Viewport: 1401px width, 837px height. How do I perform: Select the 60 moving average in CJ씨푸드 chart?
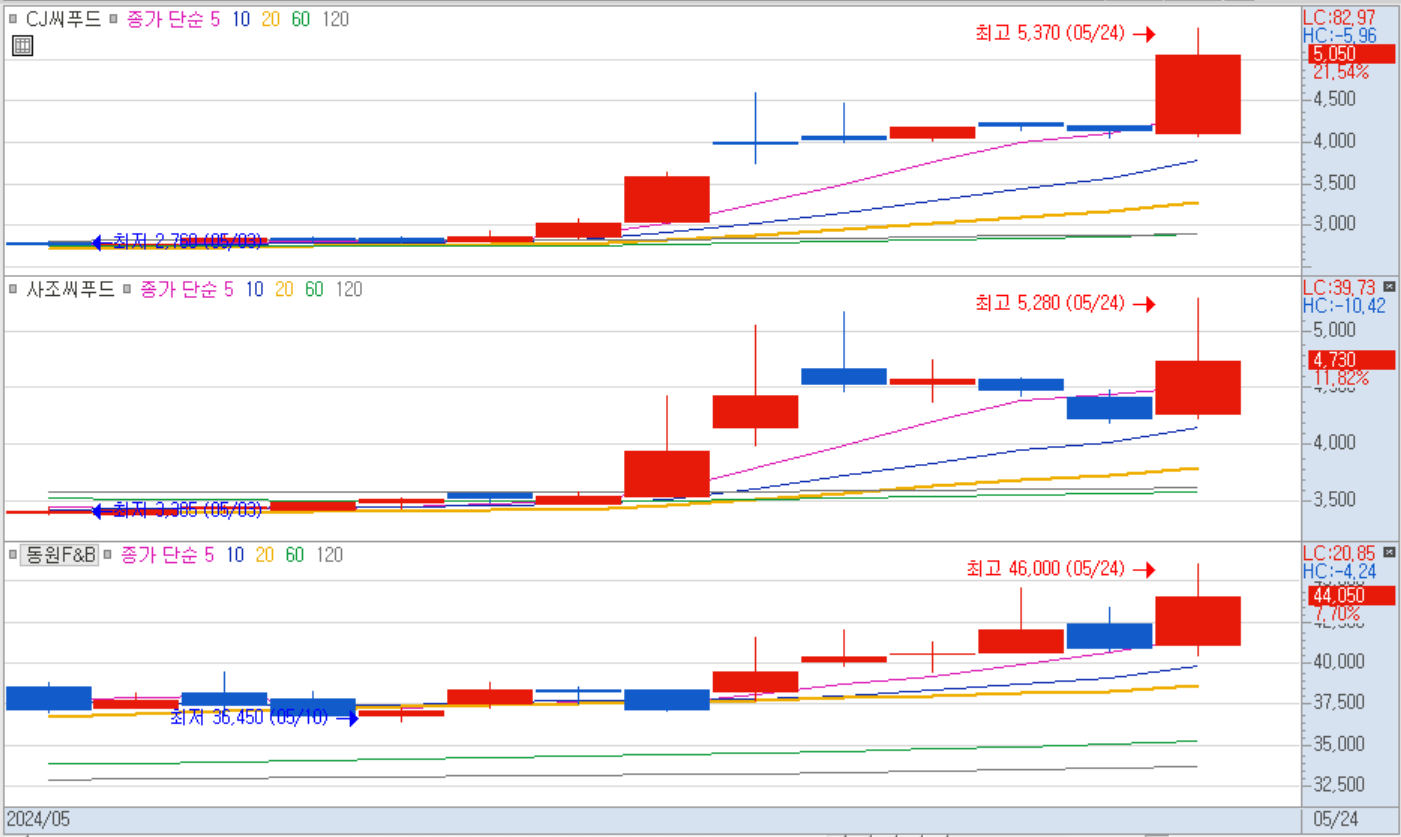300,19
